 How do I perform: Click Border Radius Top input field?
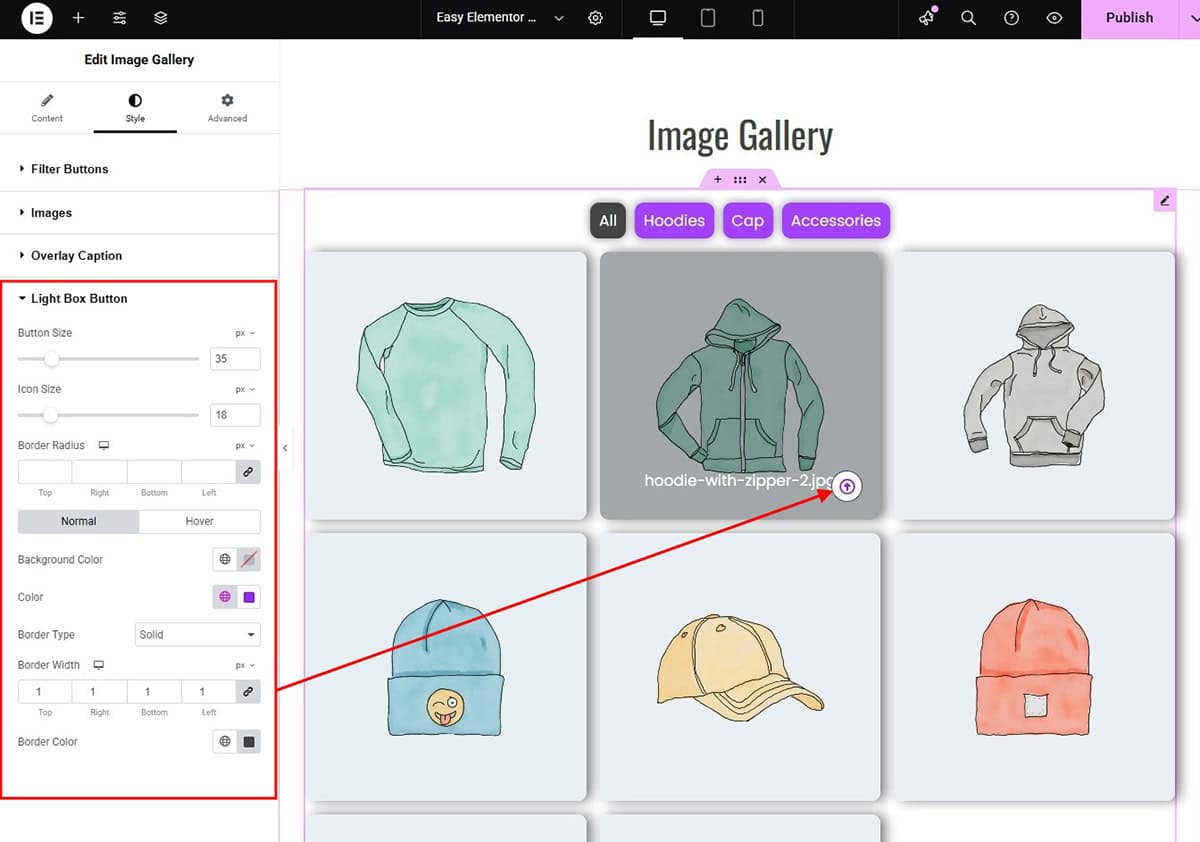click(45, 472)
